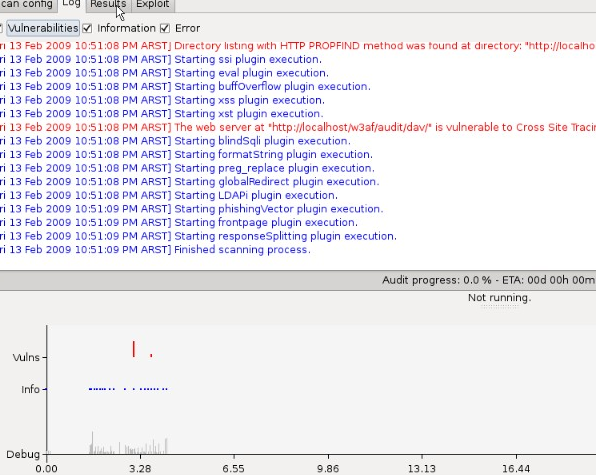Click the small red Vulns dot in graph
Screen dimensions: 596x475
coord(151,355)
